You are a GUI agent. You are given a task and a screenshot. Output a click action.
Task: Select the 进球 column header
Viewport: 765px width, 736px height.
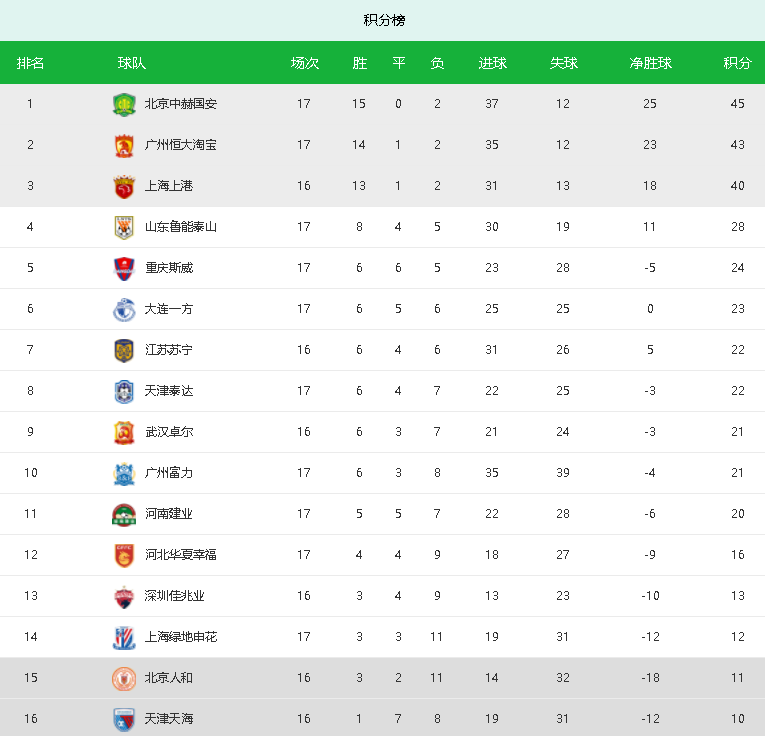[x=492, y=63]
